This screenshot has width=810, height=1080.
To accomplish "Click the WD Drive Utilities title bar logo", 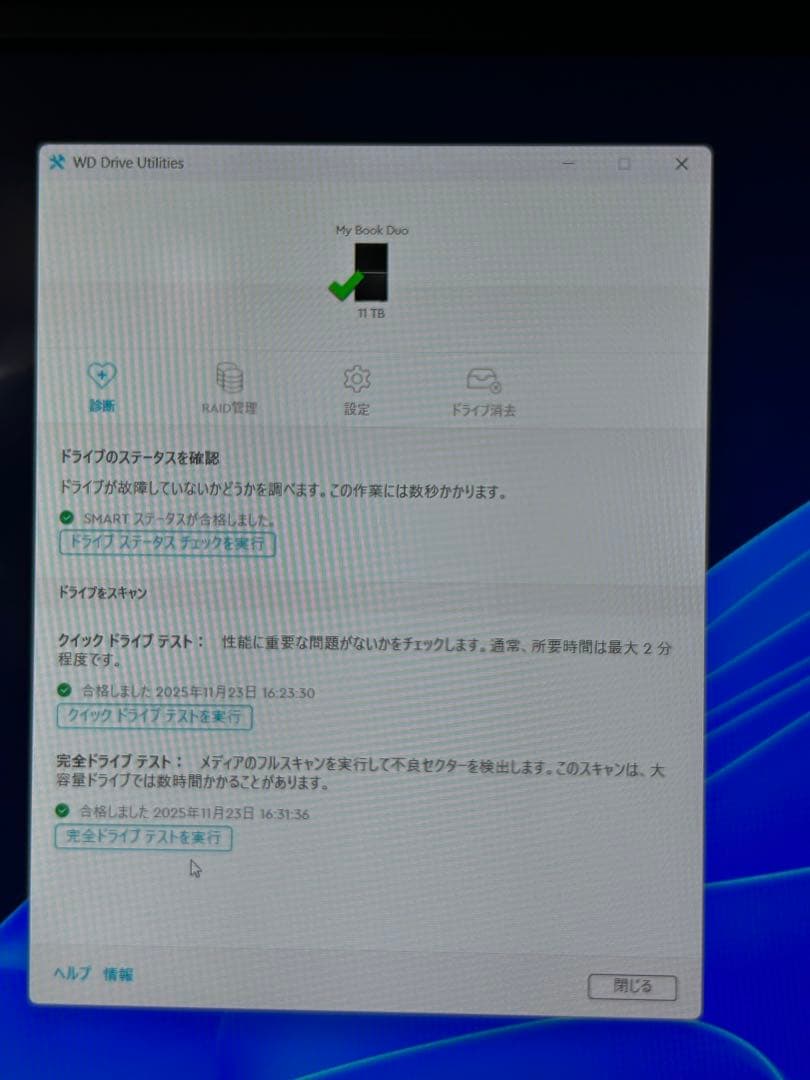I will (x=54, y=162).
